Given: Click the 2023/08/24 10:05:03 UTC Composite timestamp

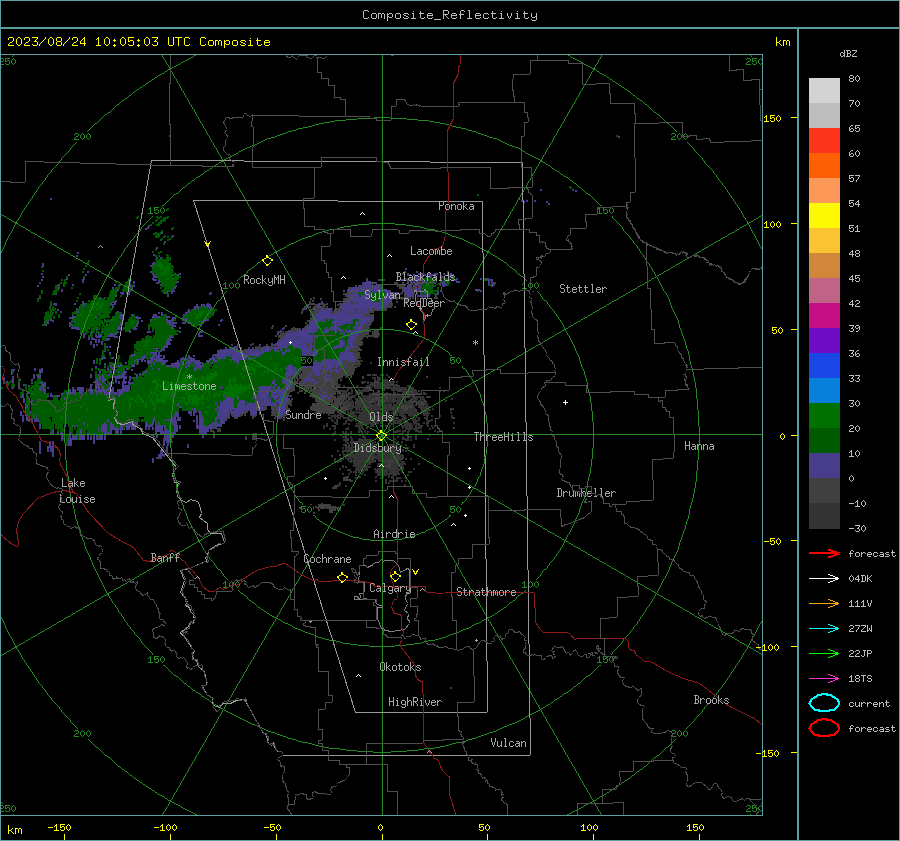Looking at the screenshot, I should 138,42.
